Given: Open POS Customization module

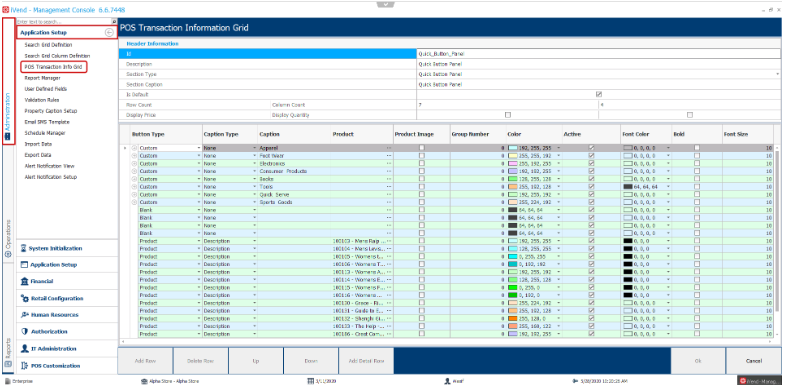Looking at the screenshot, I should [x=67, y=366].
